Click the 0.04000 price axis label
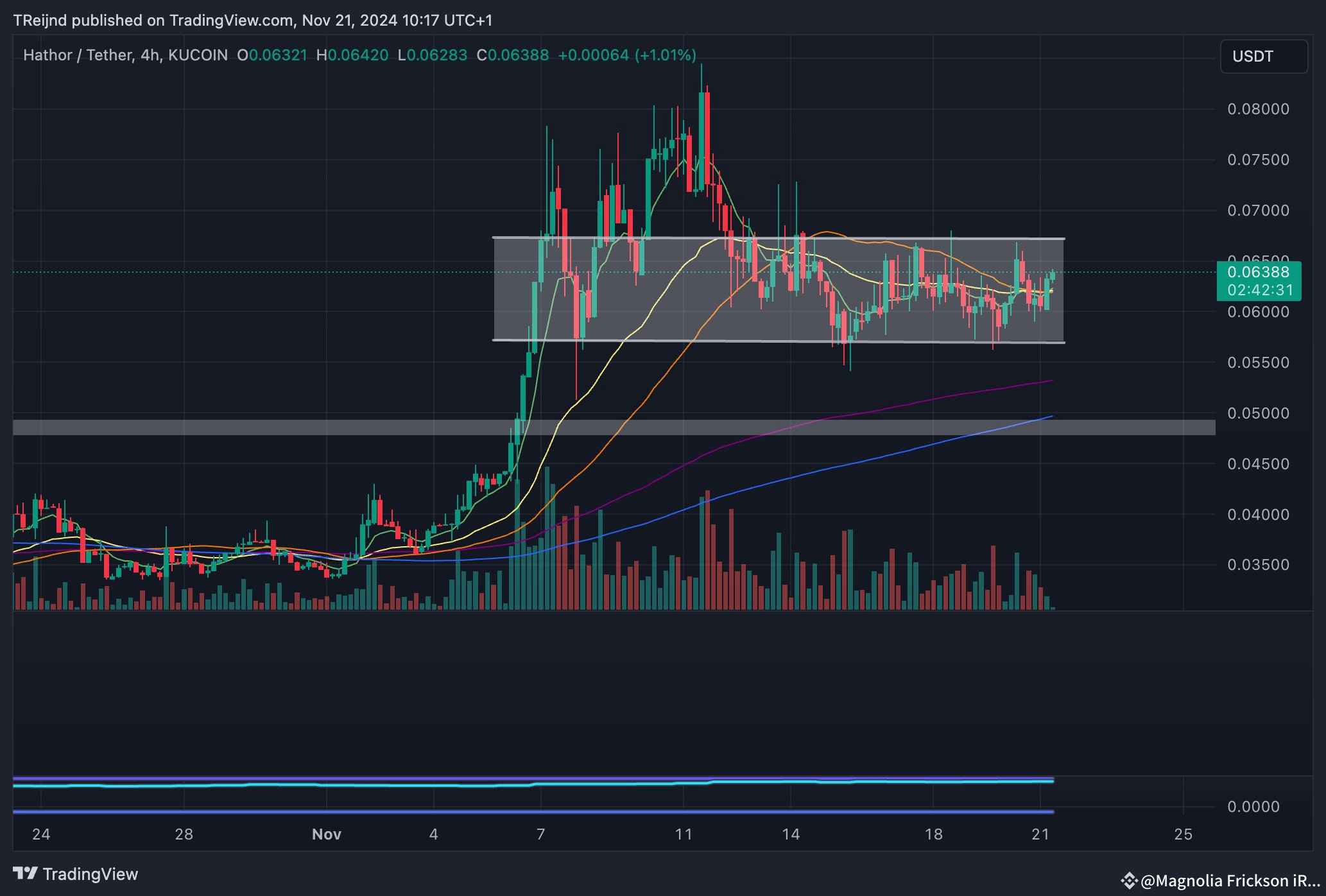The image size is (1326, 896). click(1258, 515)
